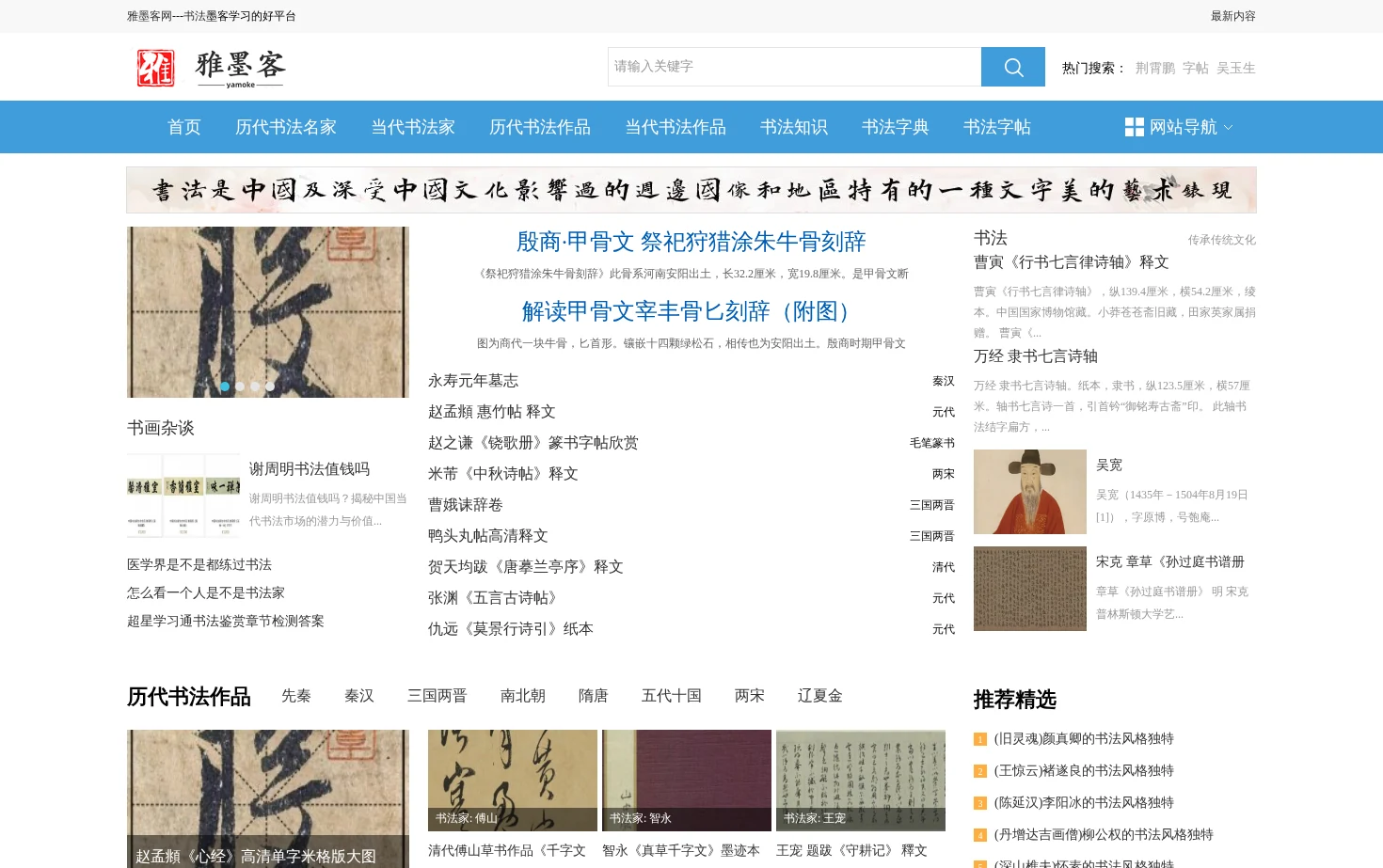The height and width of the screenshot is (868, 1383).
Task: Open the 书法知识 menu item
Action: pyautogui.click(x=794, y=127)
